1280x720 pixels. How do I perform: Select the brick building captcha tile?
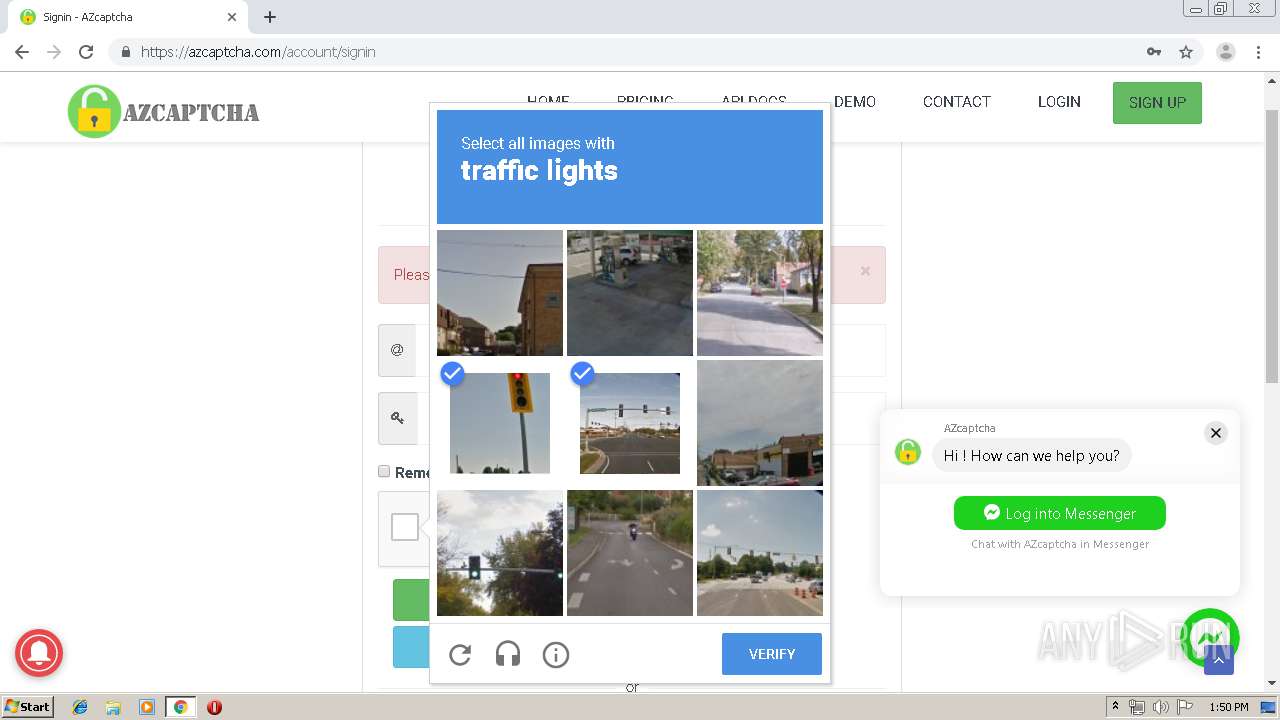[x=500, y=293]
